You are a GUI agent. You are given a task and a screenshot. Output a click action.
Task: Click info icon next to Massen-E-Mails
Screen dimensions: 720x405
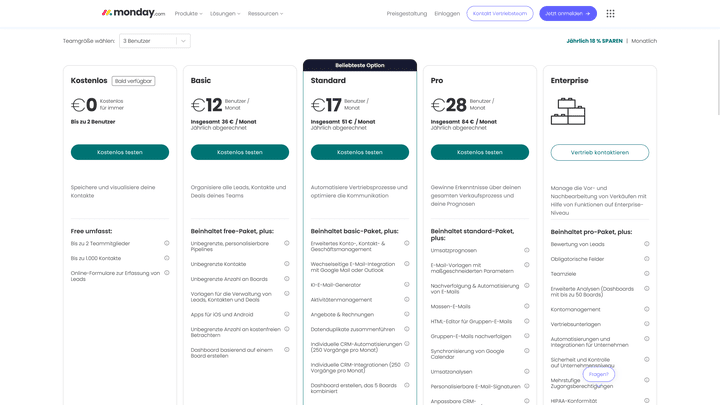[x=527, y=306]
